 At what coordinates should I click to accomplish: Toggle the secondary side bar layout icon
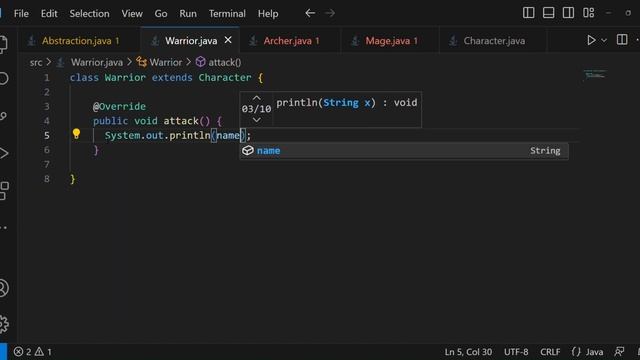point(568,13)
